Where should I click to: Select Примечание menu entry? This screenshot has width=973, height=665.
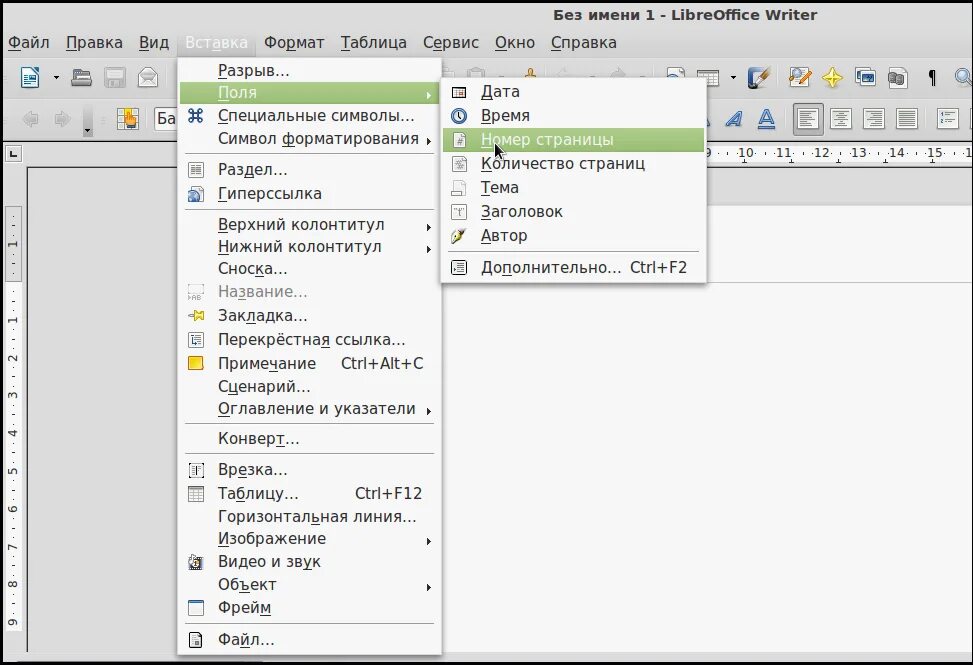pyautogui.click(x=309, y=364)
